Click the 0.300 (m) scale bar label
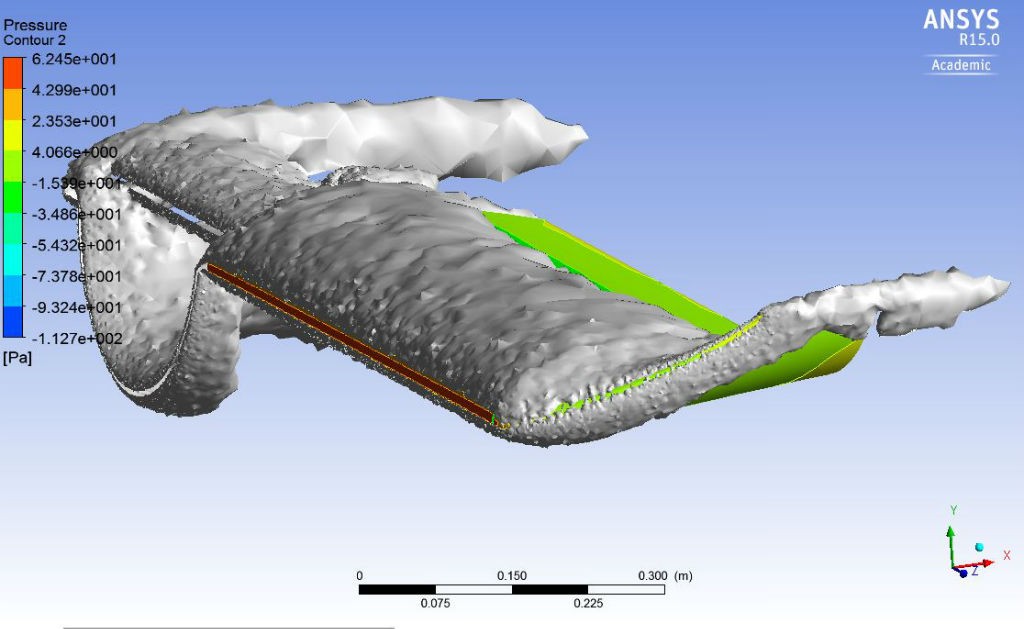 665,576
